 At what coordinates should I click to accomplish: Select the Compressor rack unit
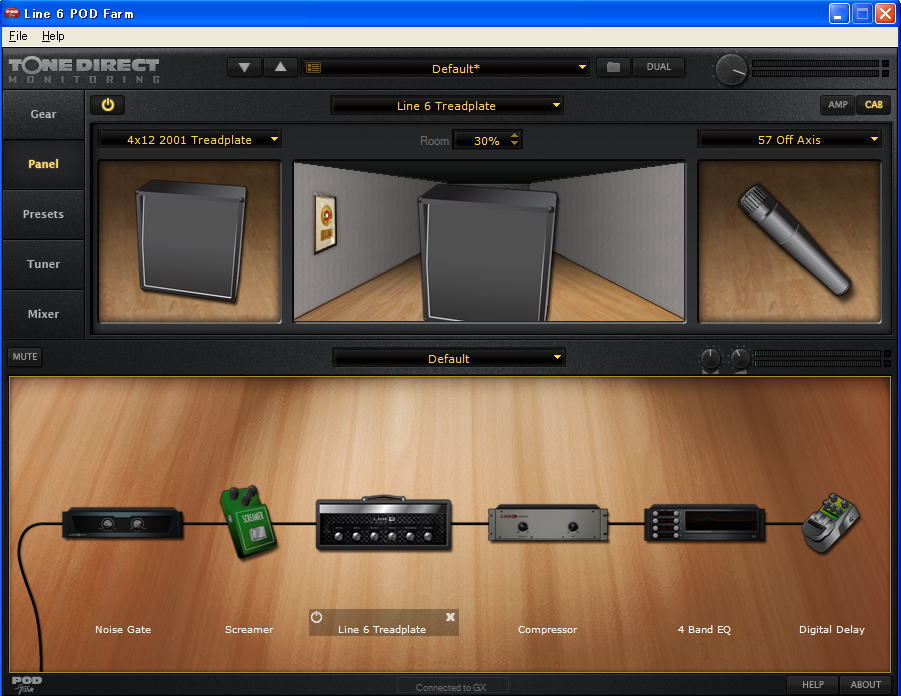click(x=548, y=523)
